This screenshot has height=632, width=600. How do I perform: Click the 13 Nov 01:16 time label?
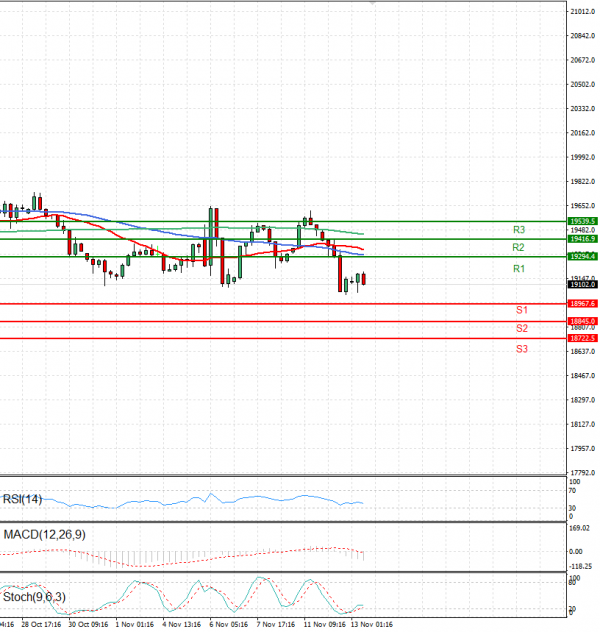pos(372,624)
